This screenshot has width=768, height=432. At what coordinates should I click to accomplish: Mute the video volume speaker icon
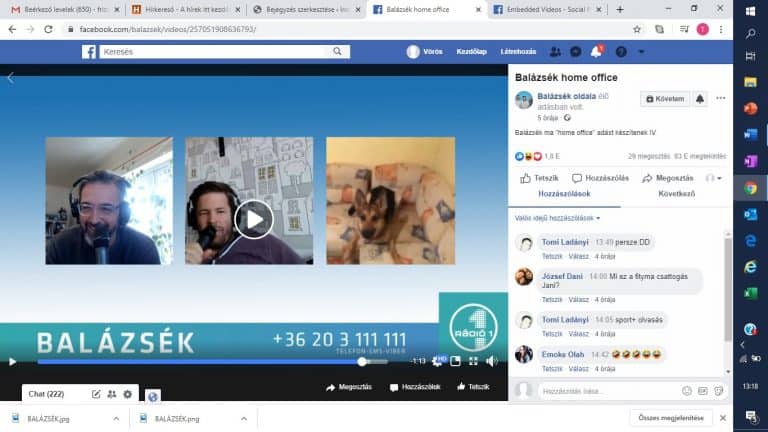tap(491, 361)
